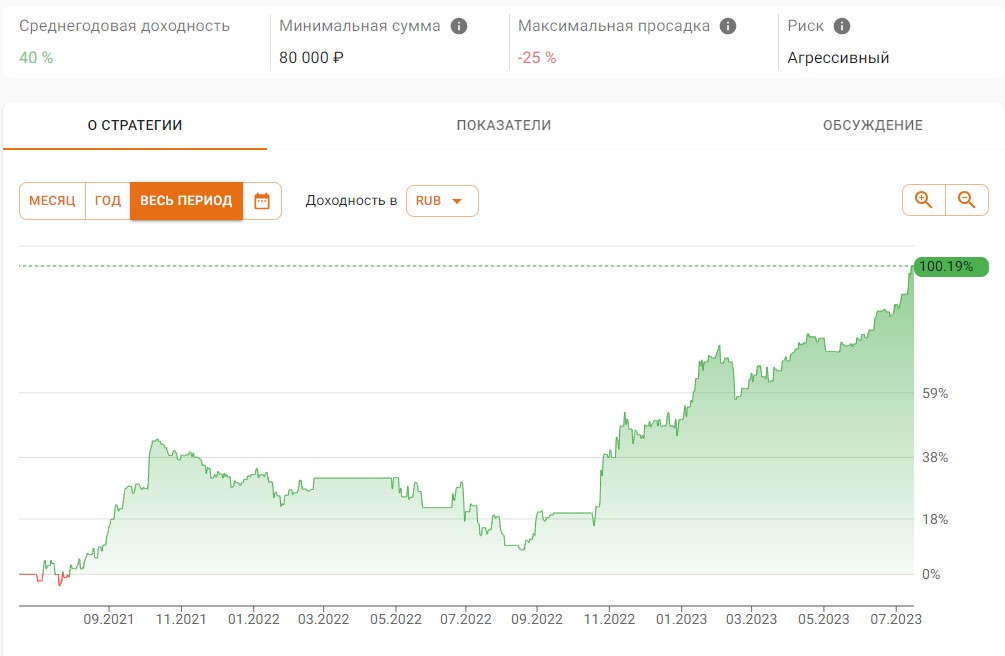Click the 07.2023 axis date

(x=896, y=619)
